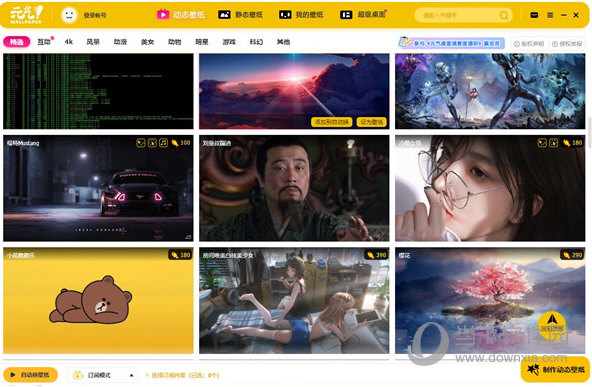Click the music note icon on the Mustang card
The height and width of the screenshot is (387, 592).
point(163,143)
